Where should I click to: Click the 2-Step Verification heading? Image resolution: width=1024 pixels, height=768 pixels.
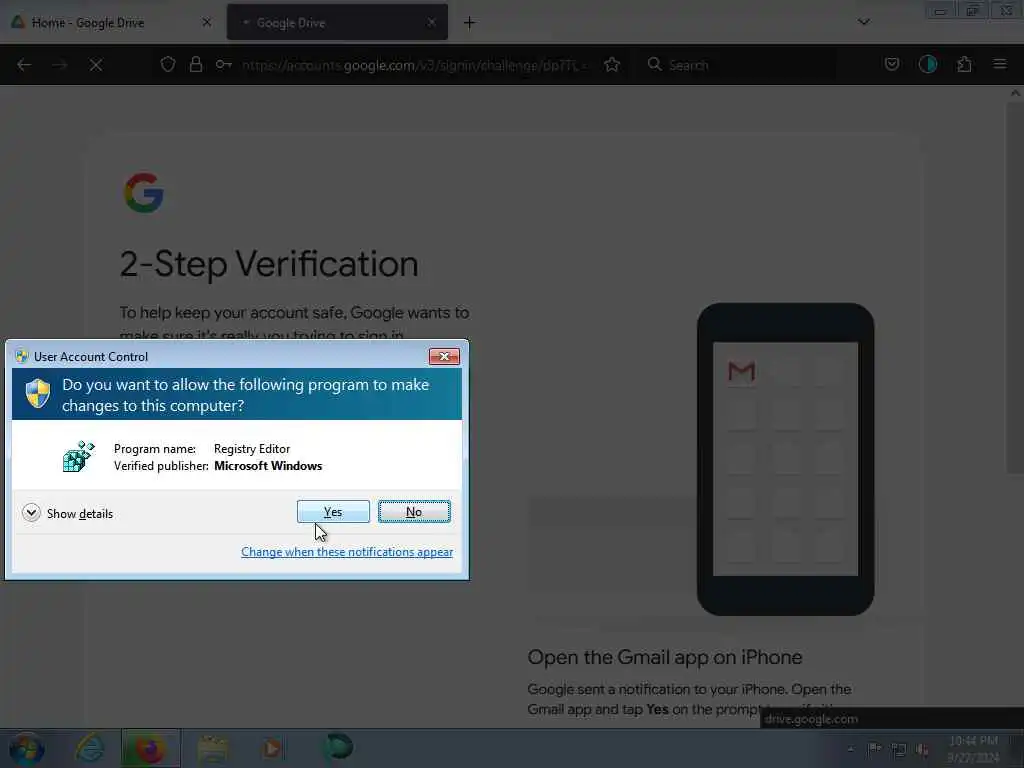[269, 264]
